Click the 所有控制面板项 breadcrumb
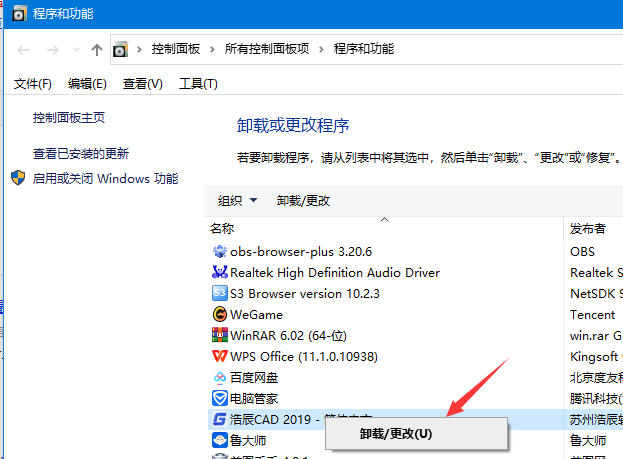The height and width of the screenshot is (459, 623). click(x=267, y=49)
